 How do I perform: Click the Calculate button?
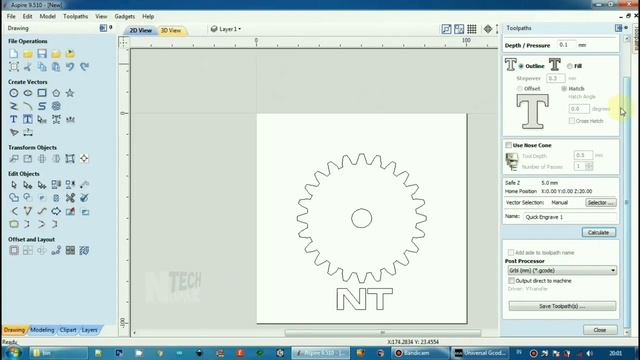click(598, 232)
